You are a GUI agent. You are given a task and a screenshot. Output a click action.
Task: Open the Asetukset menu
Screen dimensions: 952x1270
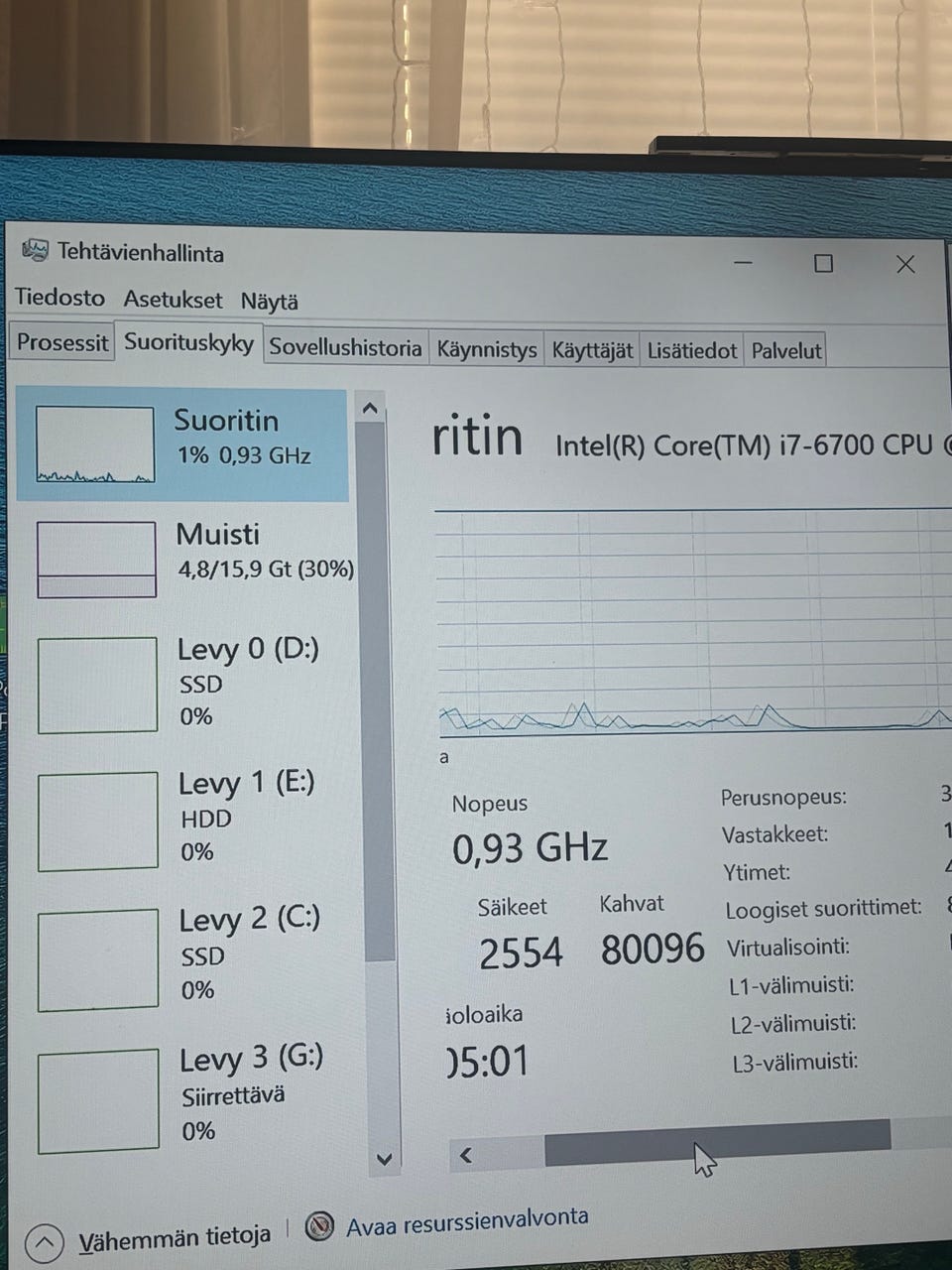click(x=173, y=300)
